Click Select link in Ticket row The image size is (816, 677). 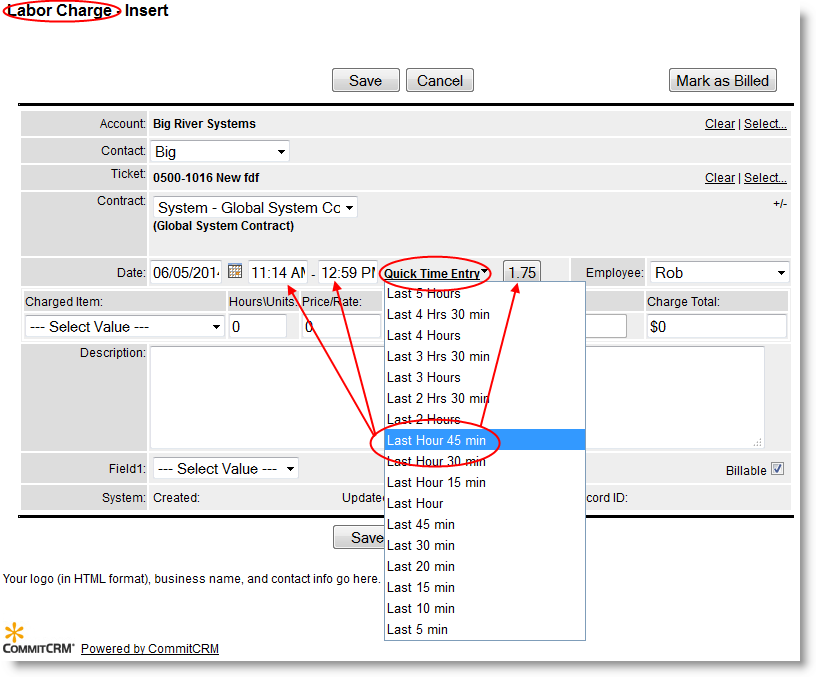(765, 177)
